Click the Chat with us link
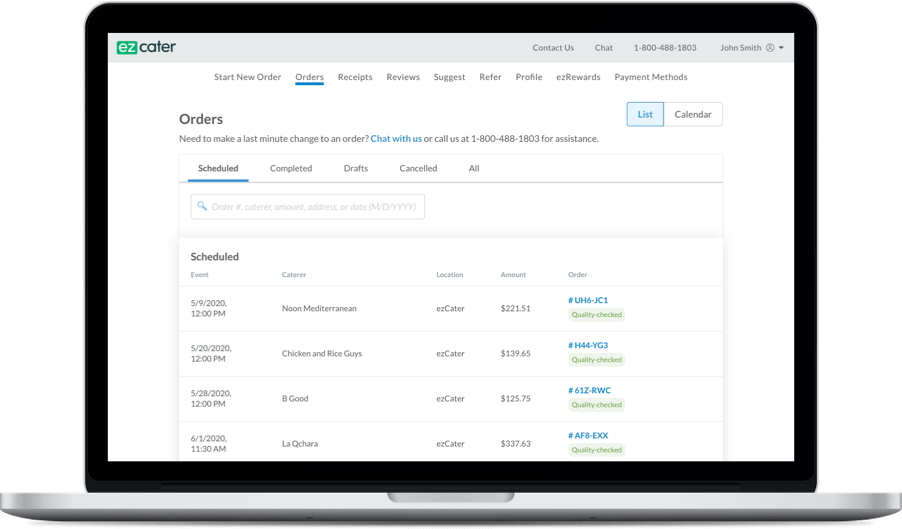 click(x=396, y=139)
